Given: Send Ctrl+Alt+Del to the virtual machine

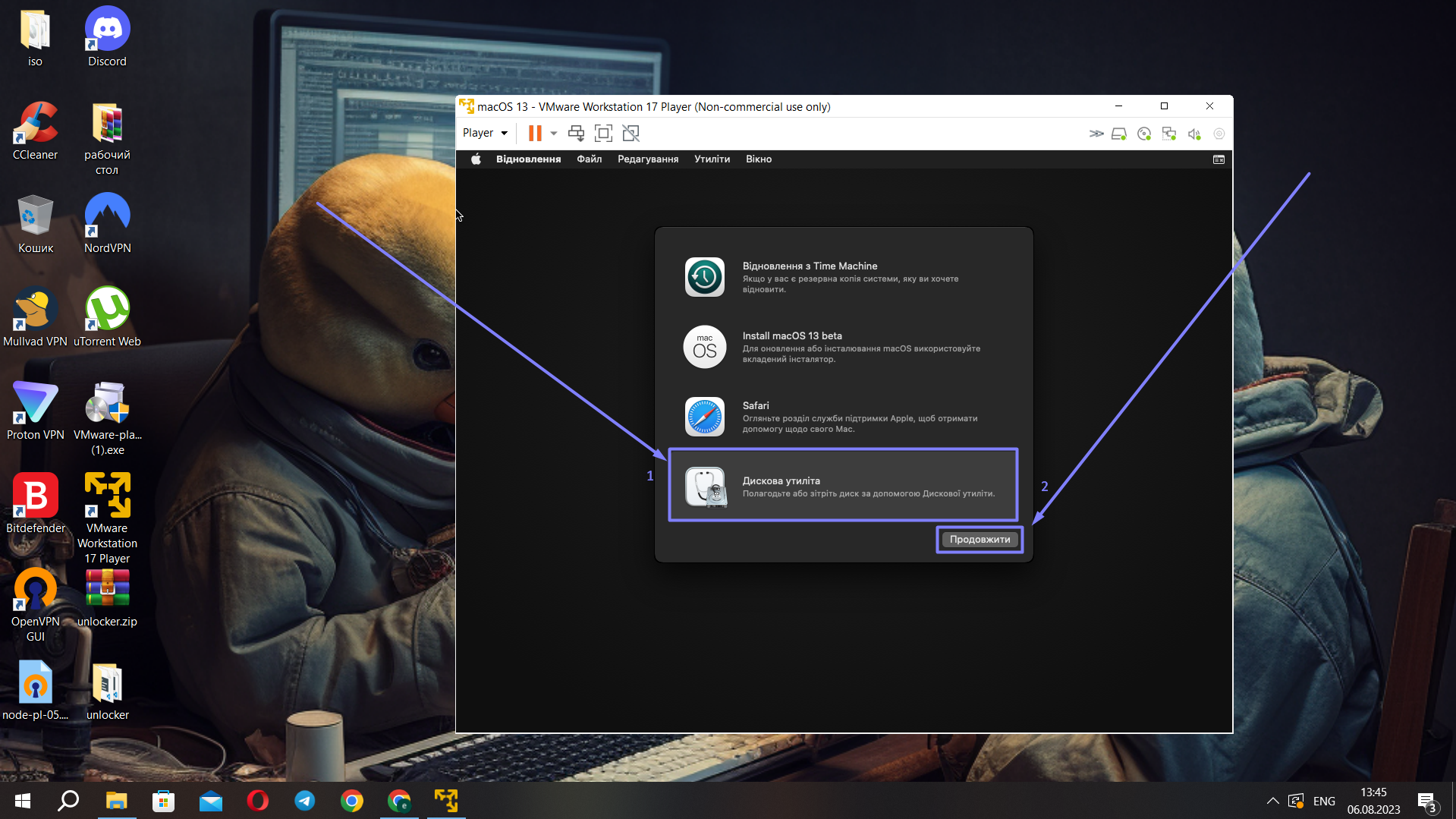Looking at the screenshot, I should pyautogui.click(x=576, y=134).
